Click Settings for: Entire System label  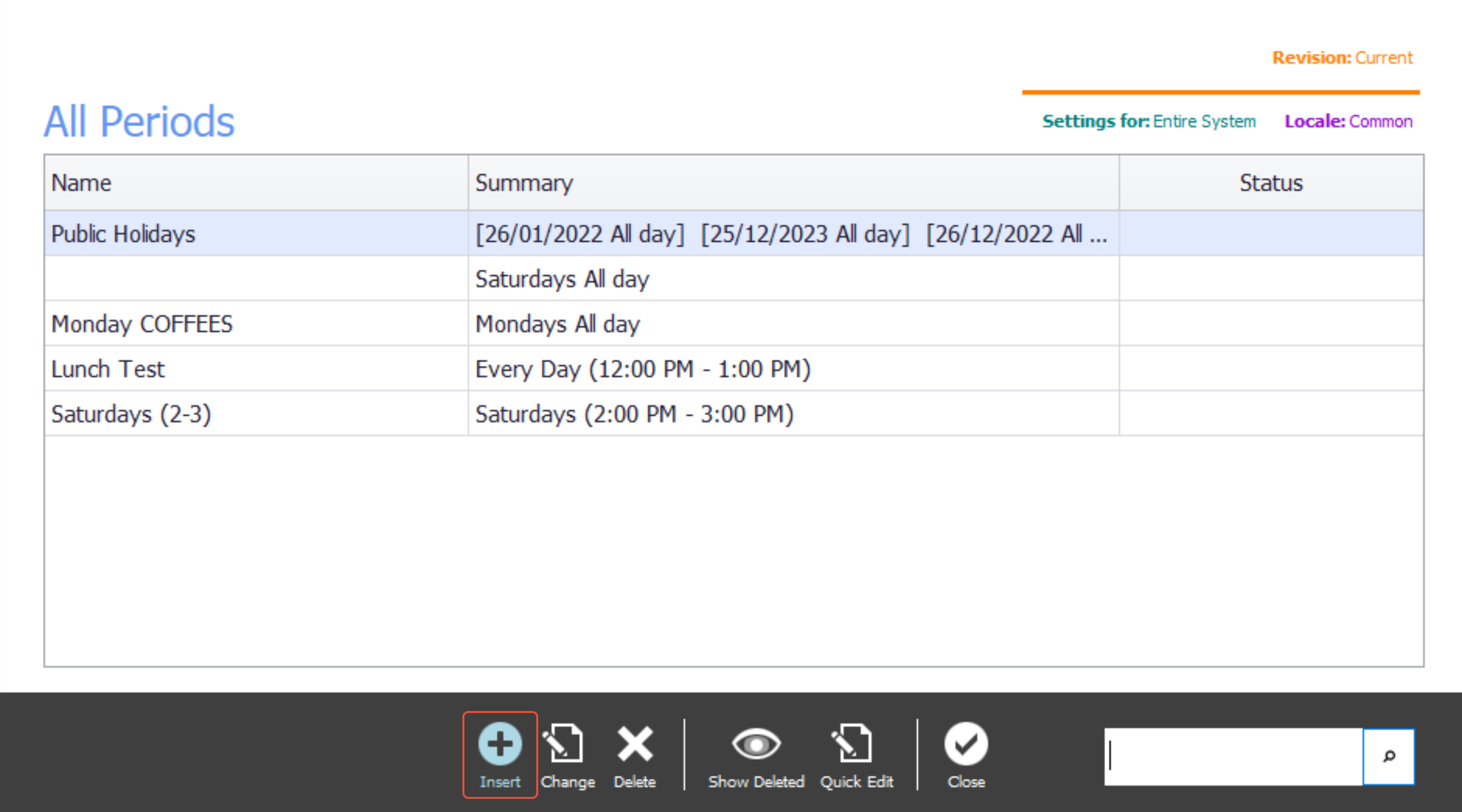click(1149, 122)
